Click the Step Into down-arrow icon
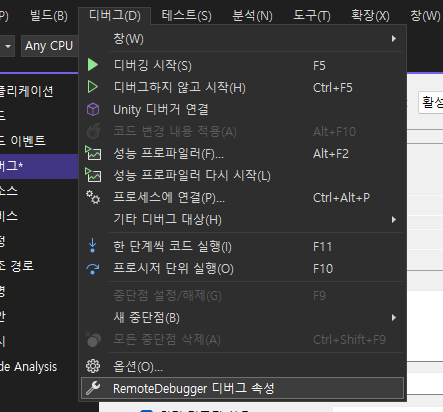This screenshot has width=443, height=412. point(92,246)
